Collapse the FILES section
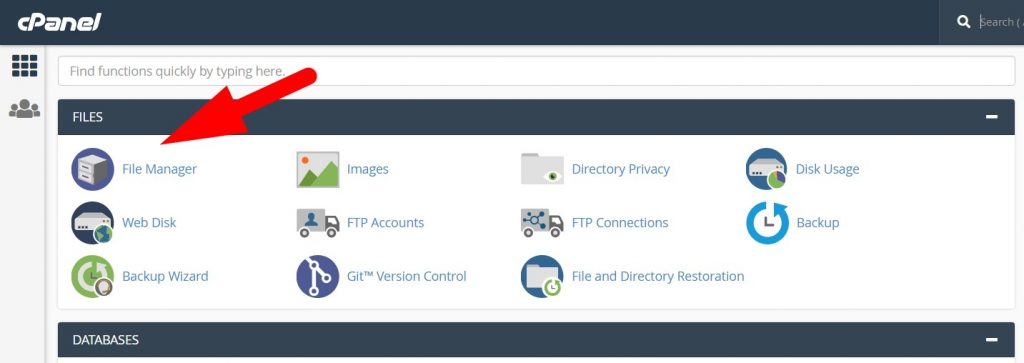Image resolution: width=1024 pixels, height=363 pixels. pyautogui.click(x=991, y=117)
